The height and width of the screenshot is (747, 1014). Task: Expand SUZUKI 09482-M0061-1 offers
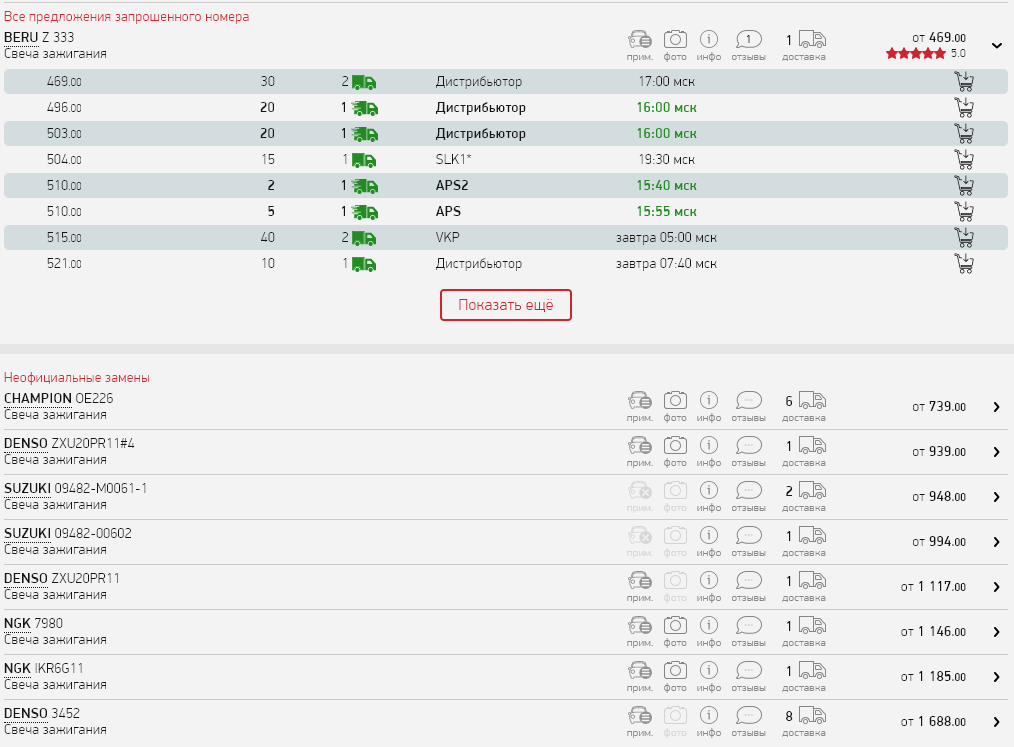(997, 497)
